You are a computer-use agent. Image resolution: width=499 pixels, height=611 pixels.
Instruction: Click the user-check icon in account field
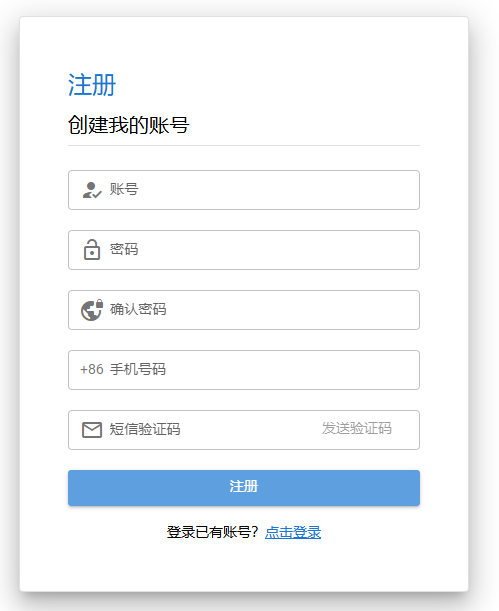pos(92,190)
